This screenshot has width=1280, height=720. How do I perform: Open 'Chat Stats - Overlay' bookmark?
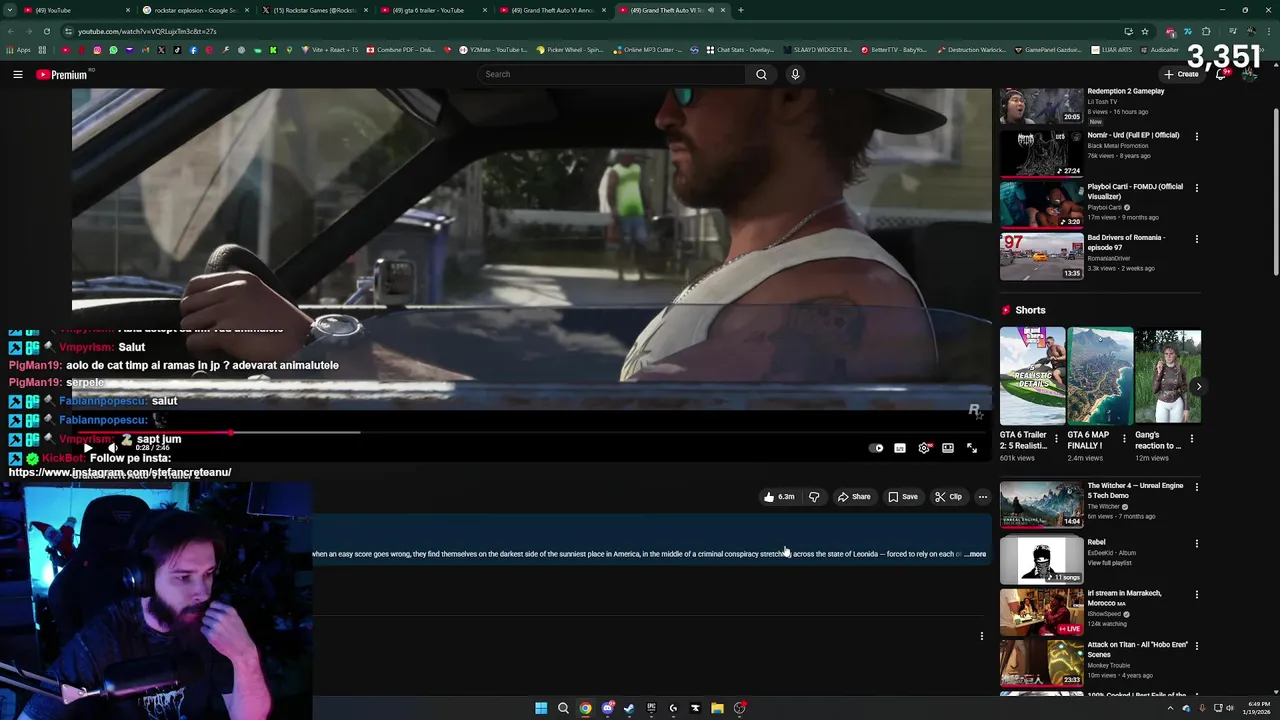pyautogui.click(x=740, y=50)
